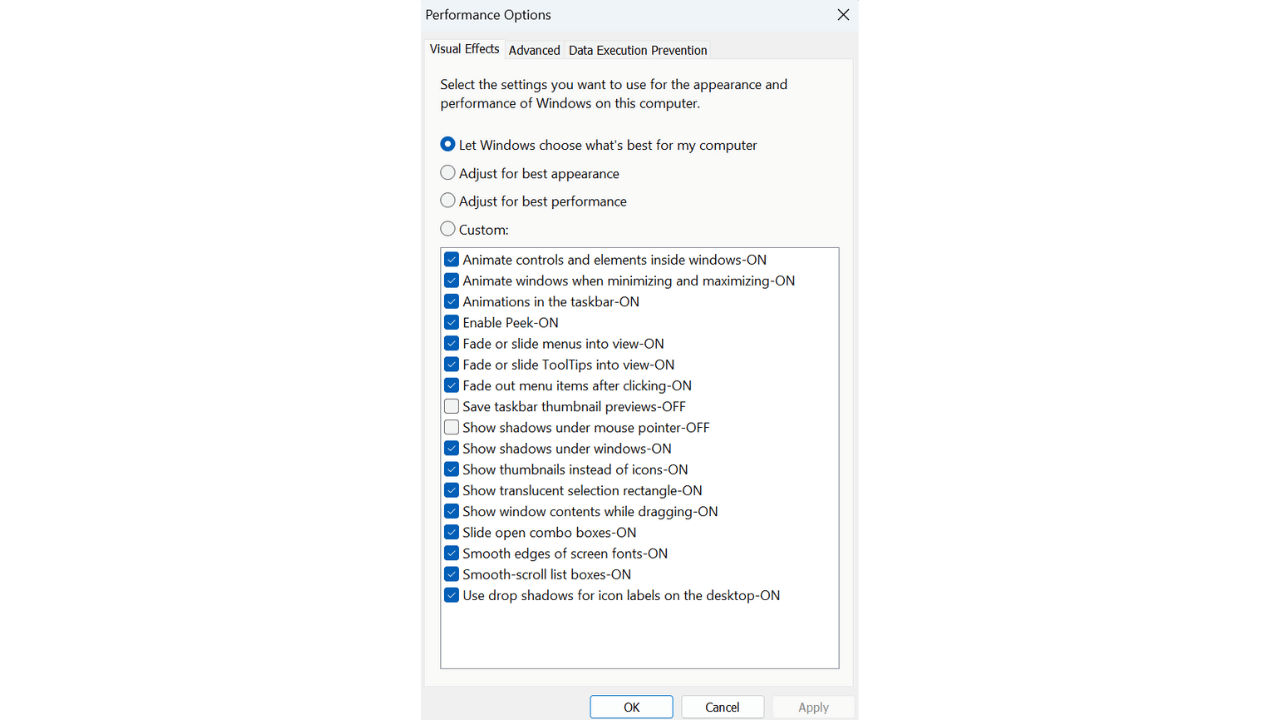Viewport: 1280px width, 720px height.
Task: Cancel the Performance Options dialog
Action: [x=722, y=707]
